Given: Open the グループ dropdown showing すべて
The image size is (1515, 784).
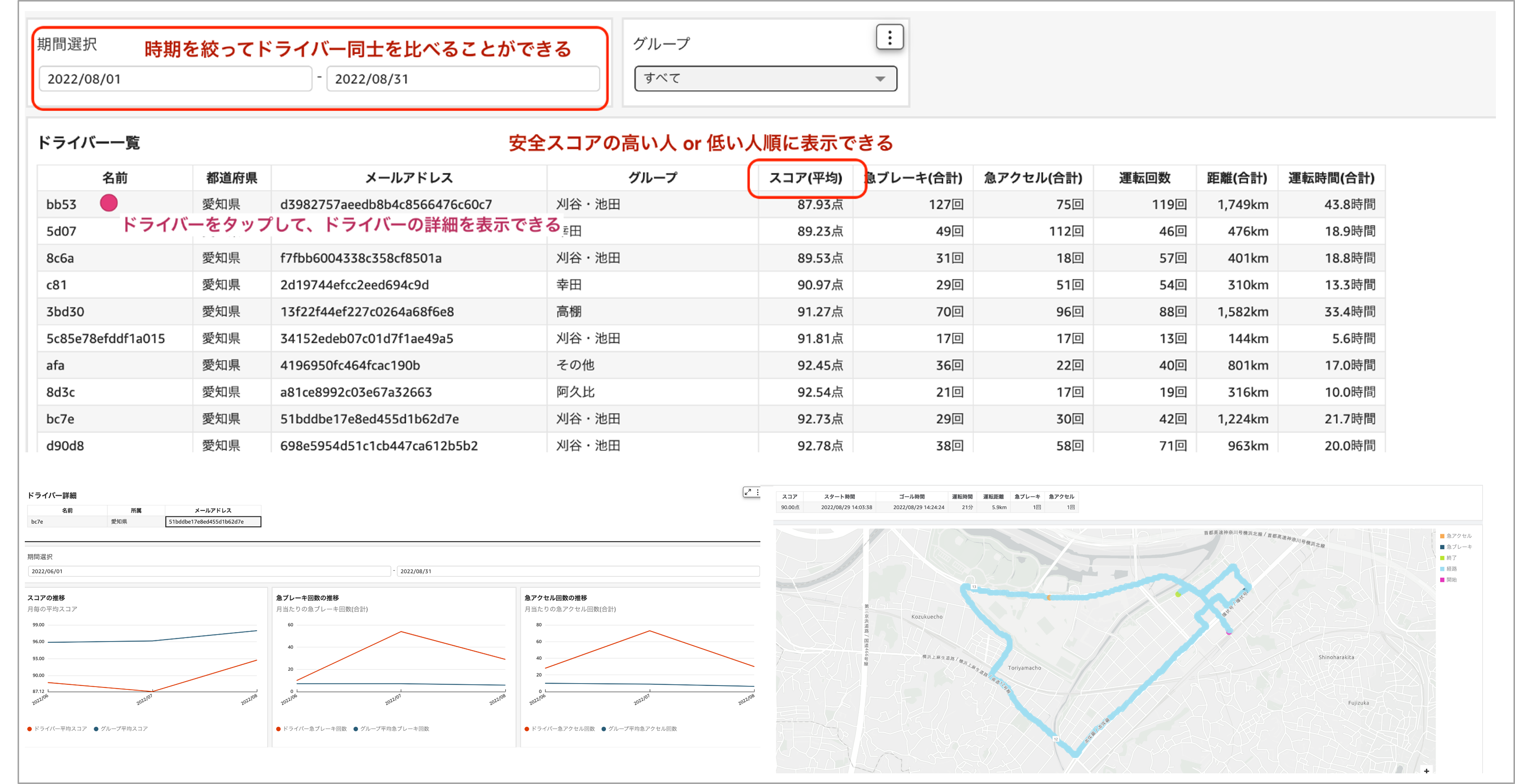Looking at the screenshot, I should tap(765, 79).
